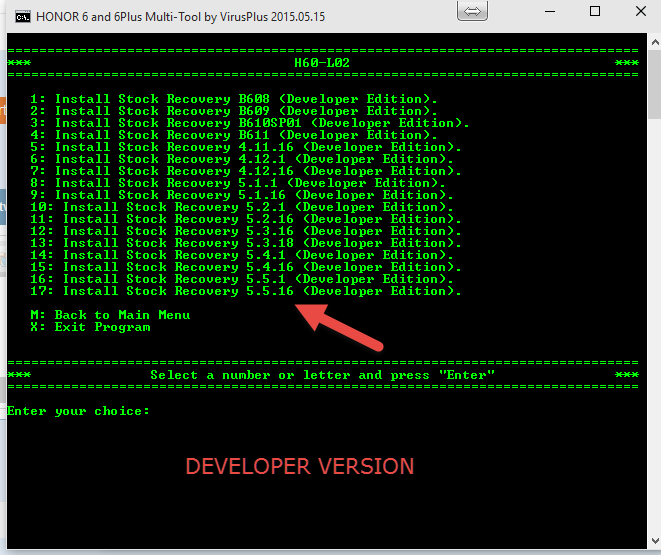The height and width of the screenshot is (555, 661).
Task: Click 'X: Exit Program' line
Action: pos(90,327)
